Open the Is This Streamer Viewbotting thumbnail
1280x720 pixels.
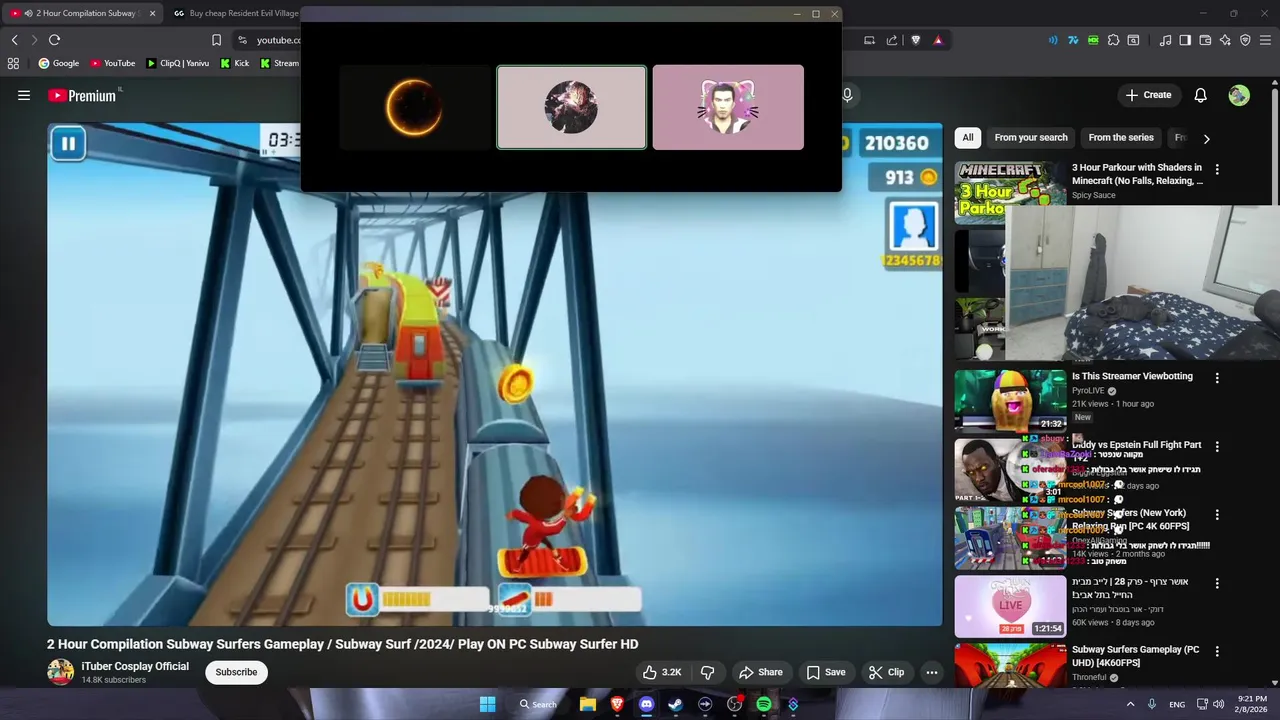1010,401
